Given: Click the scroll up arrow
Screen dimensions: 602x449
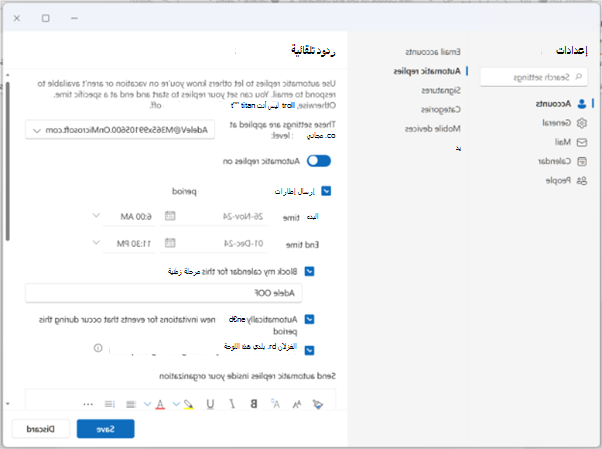Looking at the screenshot, I should 7,75.
